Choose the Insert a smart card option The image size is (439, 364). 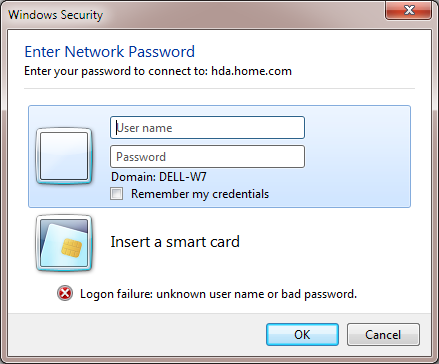(175, 242)
